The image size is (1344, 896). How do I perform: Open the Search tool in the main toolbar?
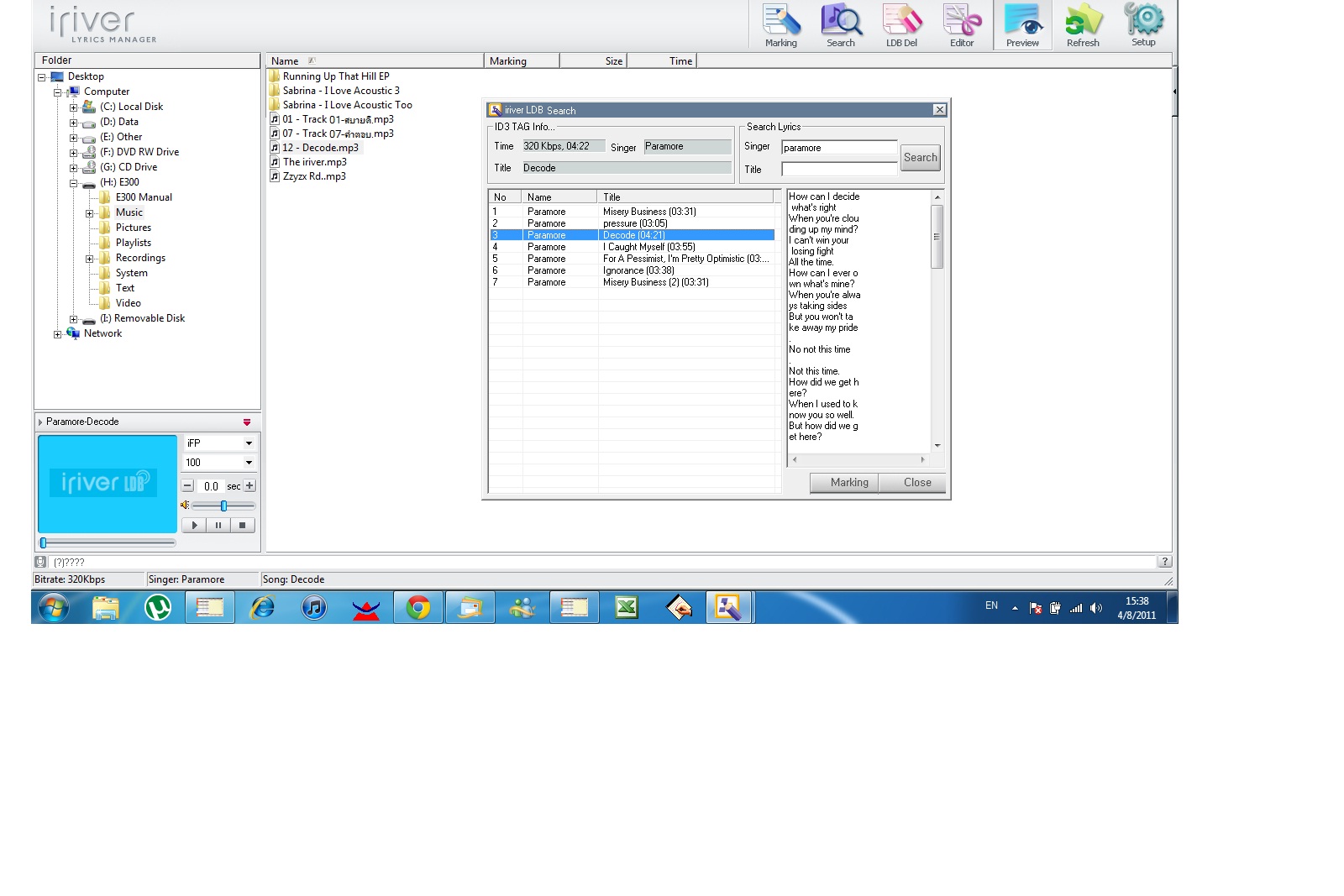[841, 25]
